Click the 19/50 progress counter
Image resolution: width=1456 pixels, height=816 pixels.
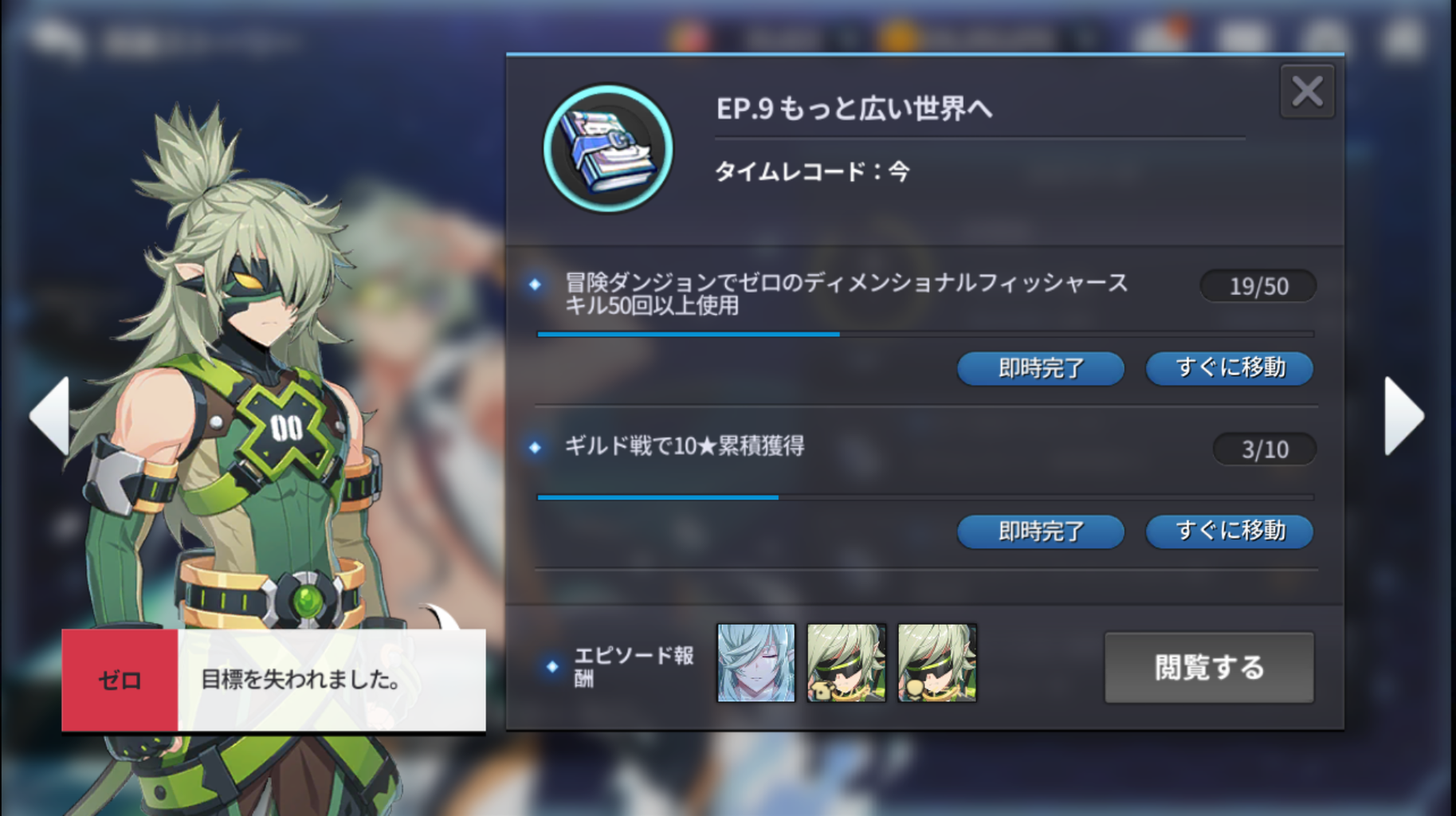pyautogui.click(x=1258, y=286)
